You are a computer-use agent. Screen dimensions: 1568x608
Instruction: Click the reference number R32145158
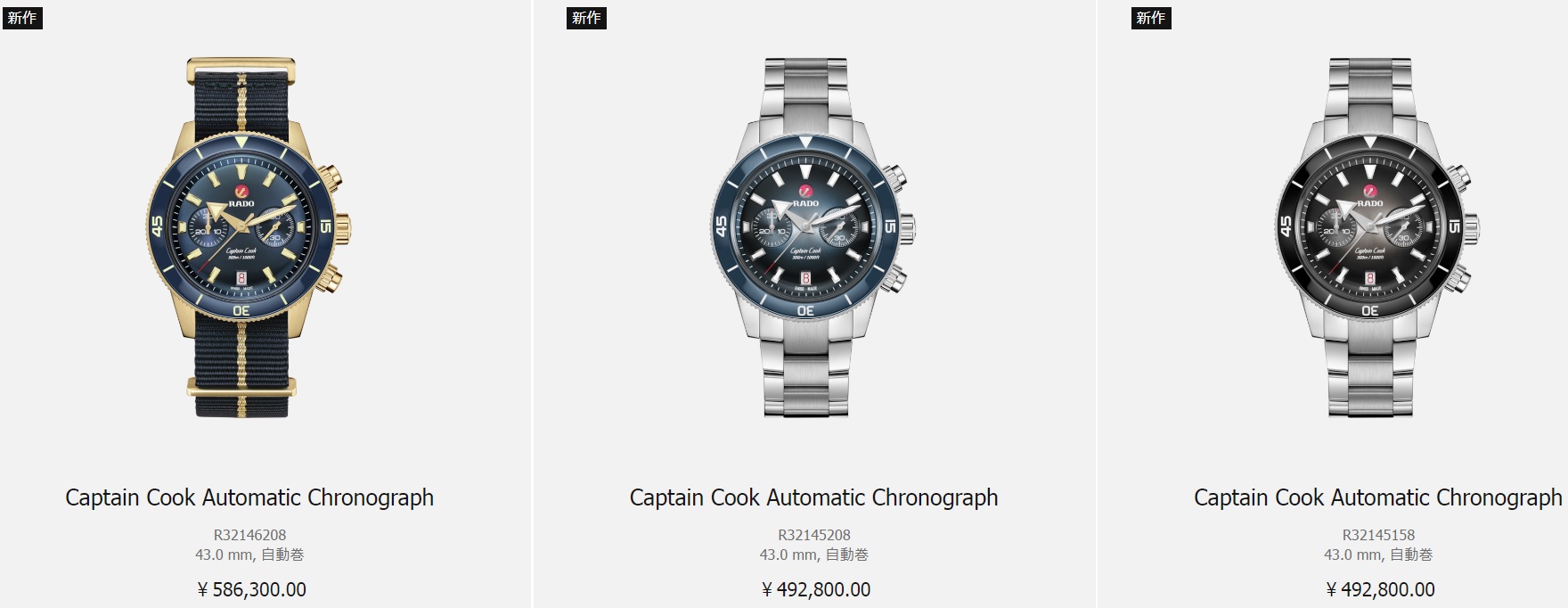[x=1378, y=535]
